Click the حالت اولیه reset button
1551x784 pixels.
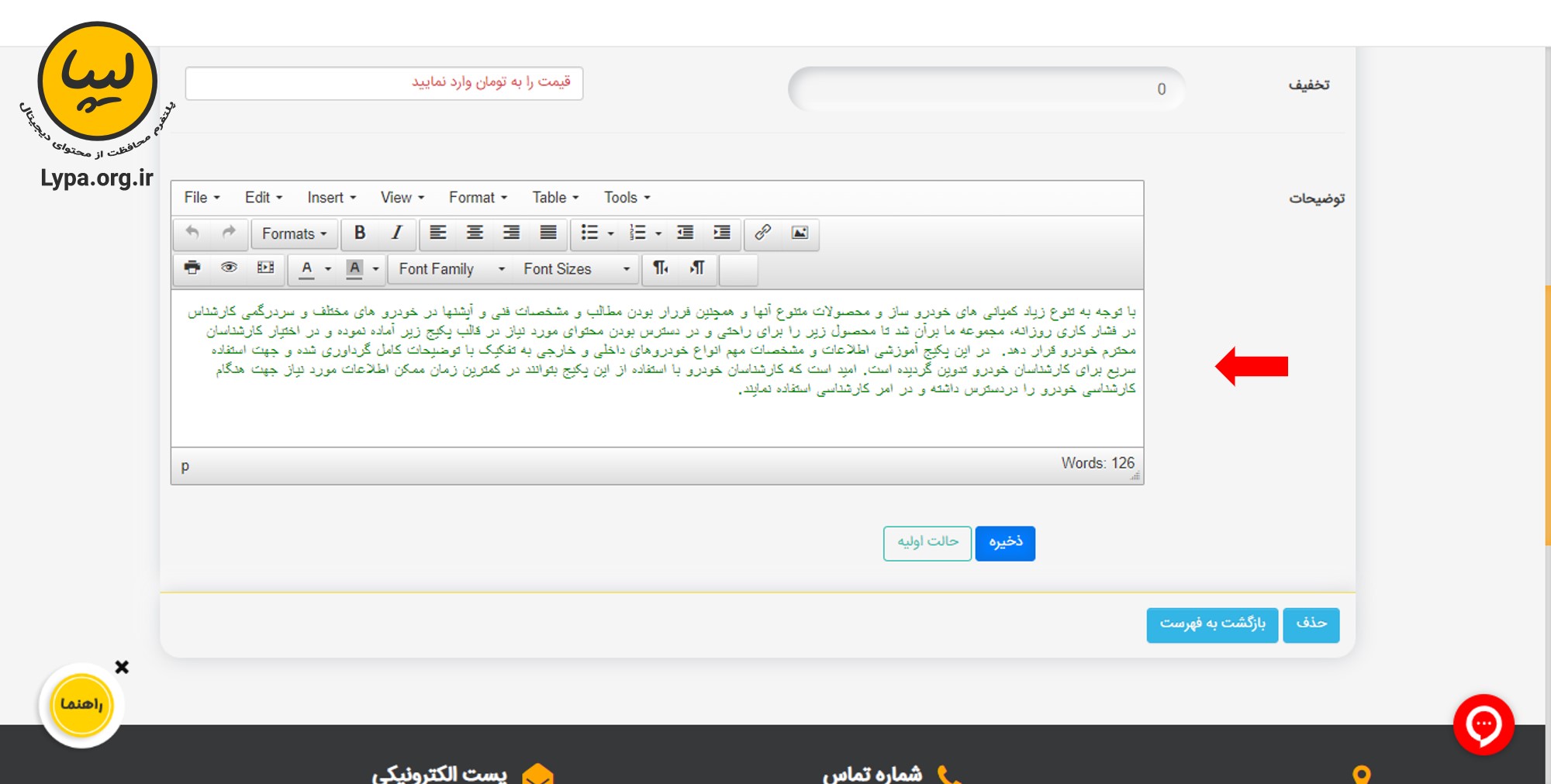[927, 543]
